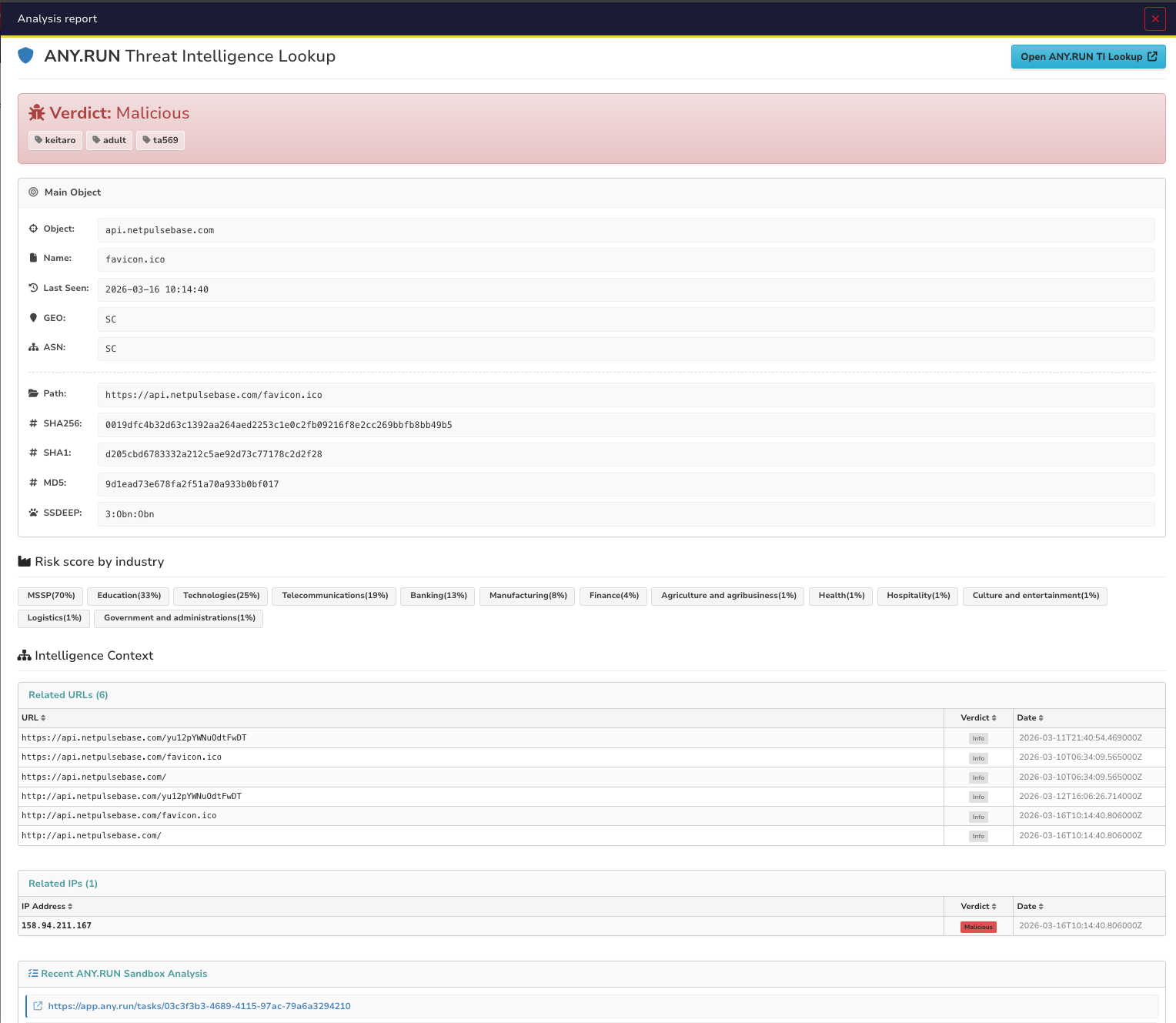Screen dimensions: 1176x1023
Task: Click the SSDEEP value 3:Obn:Obn
Action: (626, 514)
